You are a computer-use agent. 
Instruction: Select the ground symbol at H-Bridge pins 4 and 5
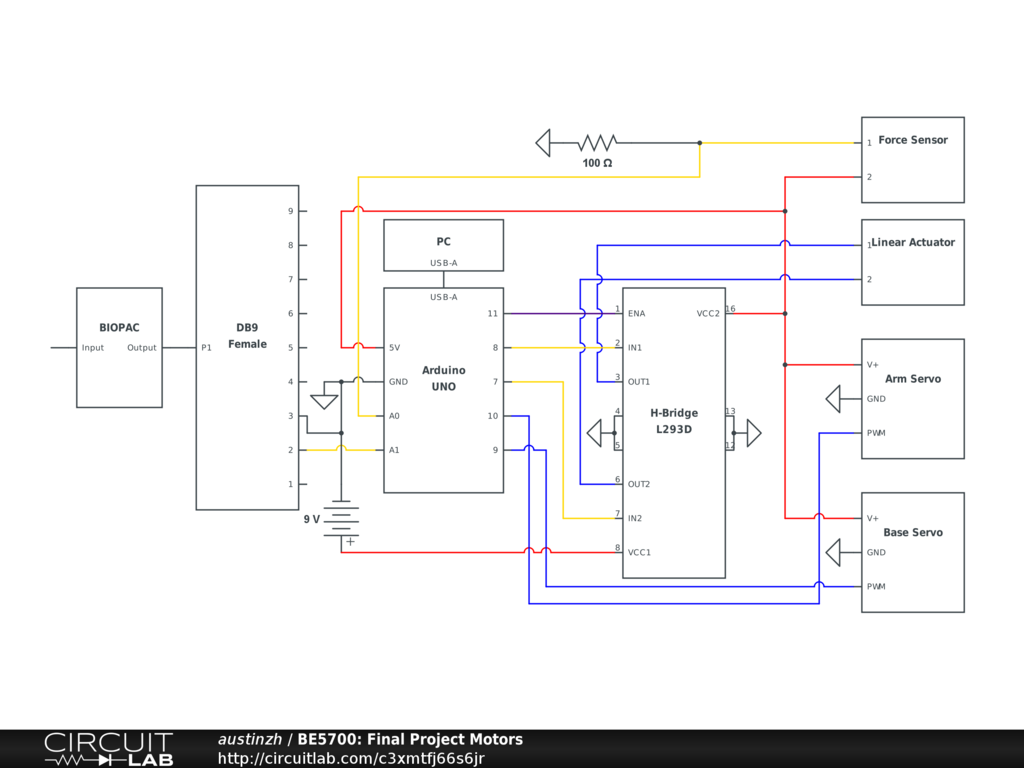[x=594, y=433]
